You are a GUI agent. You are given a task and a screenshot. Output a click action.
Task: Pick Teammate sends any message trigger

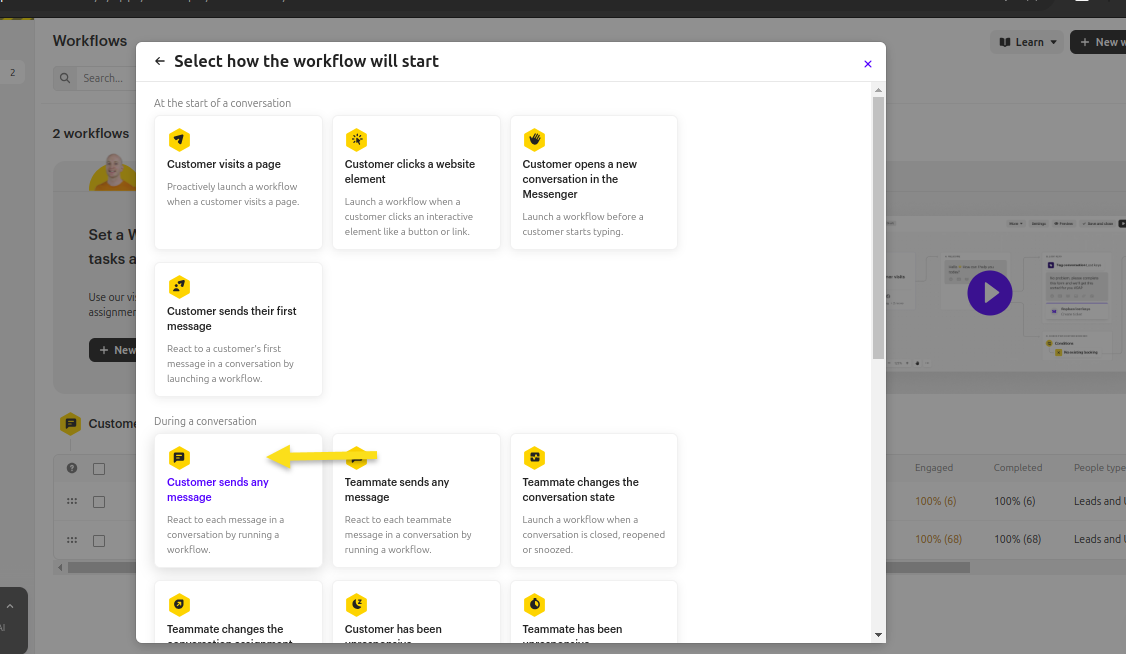417,500
